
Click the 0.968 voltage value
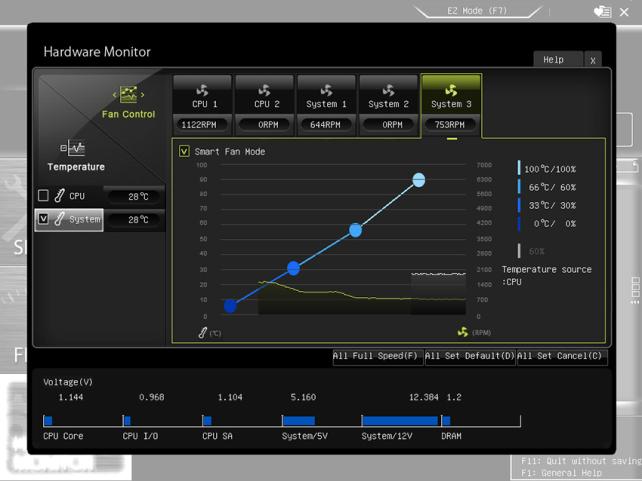coord(151,397)
